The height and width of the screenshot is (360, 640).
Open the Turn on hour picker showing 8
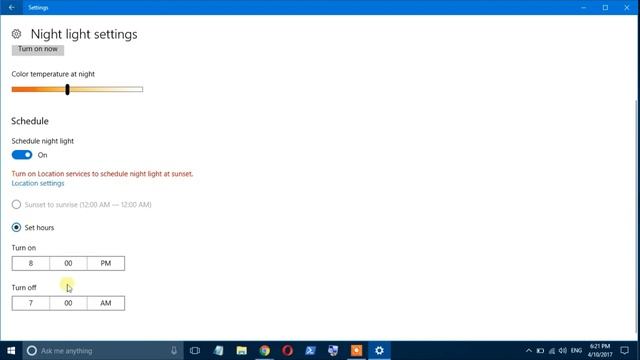point(31,263)
